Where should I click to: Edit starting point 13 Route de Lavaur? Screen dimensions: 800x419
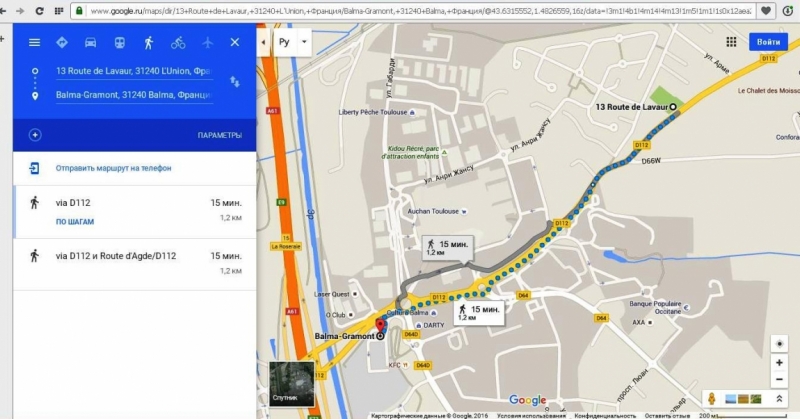(134, 71)
